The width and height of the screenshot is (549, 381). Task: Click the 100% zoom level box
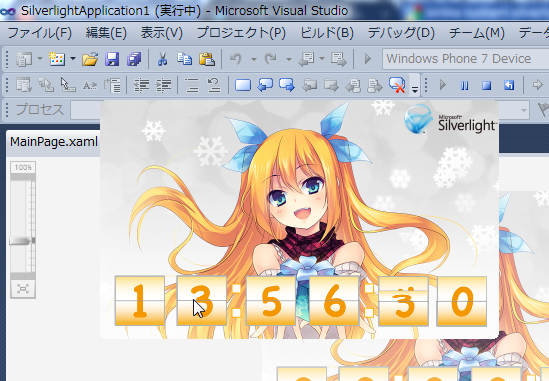tap(23, 167)
